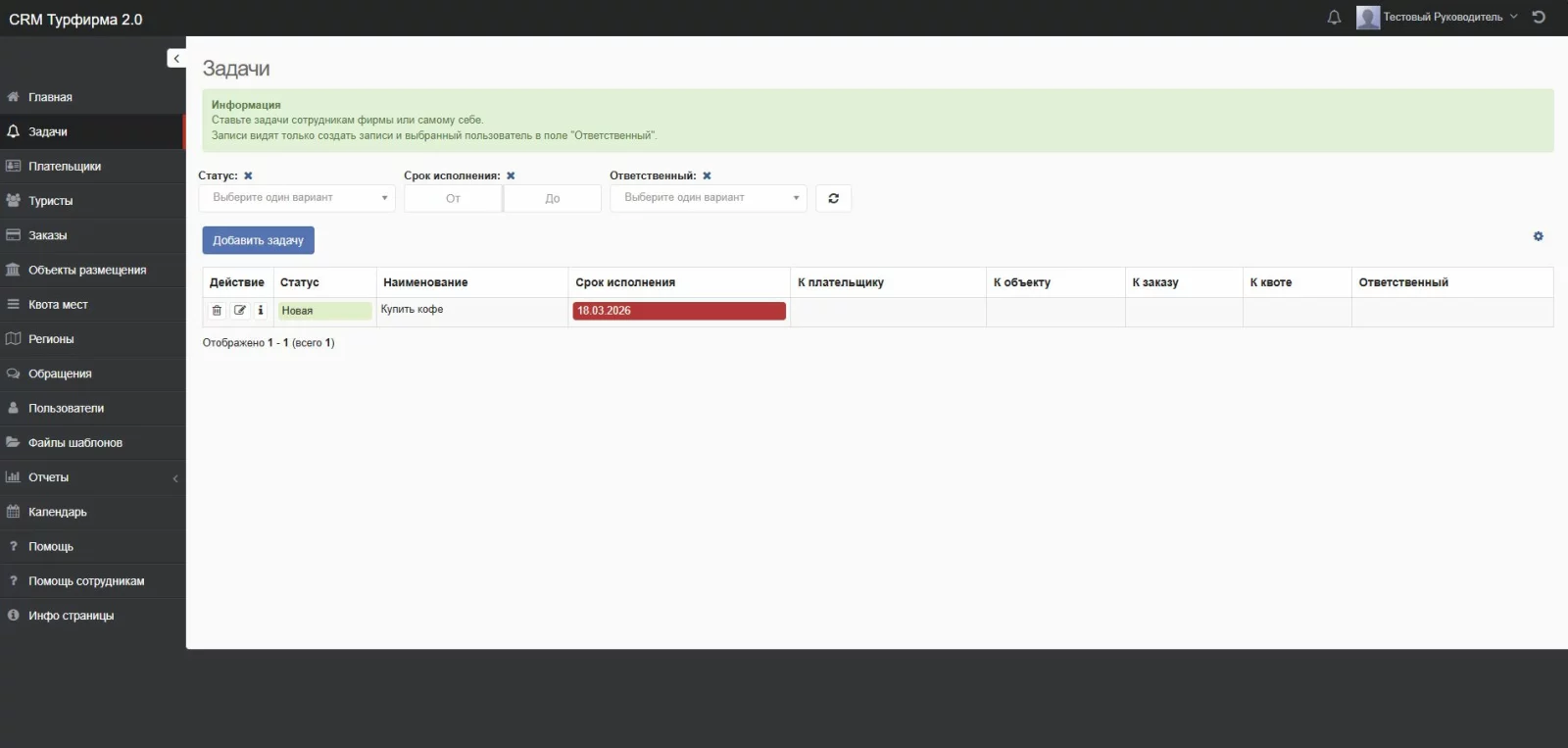The height and width of the screenshot is (748, 1568).
Task: Click the red 18.03.2026 date badge
Action: [679, 311]
